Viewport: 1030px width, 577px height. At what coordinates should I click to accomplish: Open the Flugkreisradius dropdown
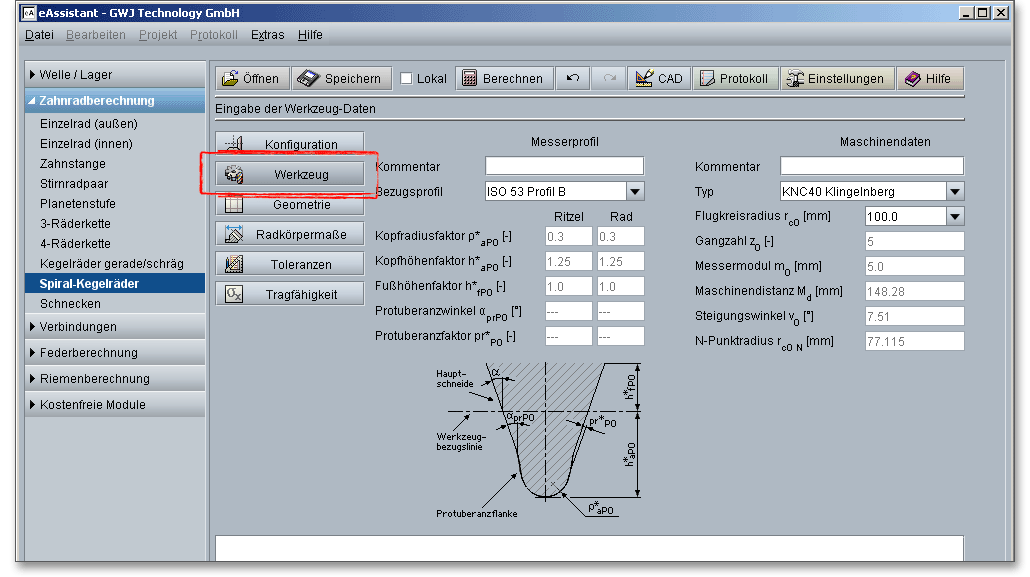(x=954, y=216)
